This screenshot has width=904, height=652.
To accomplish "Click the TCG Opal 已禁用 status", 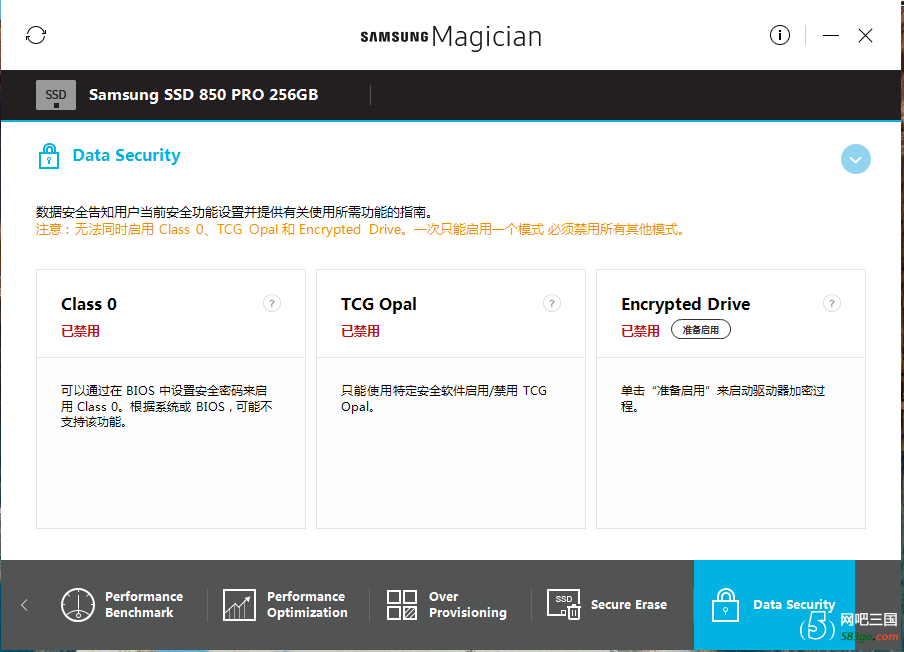I will tap(360, 331).
